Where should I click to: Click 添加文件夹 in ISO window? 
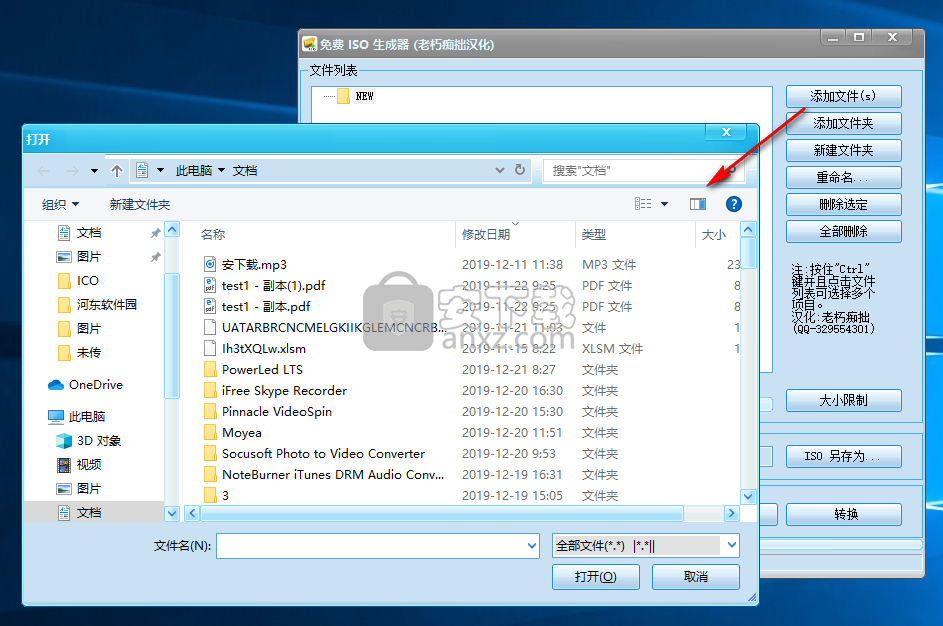[x=843, y=123]
